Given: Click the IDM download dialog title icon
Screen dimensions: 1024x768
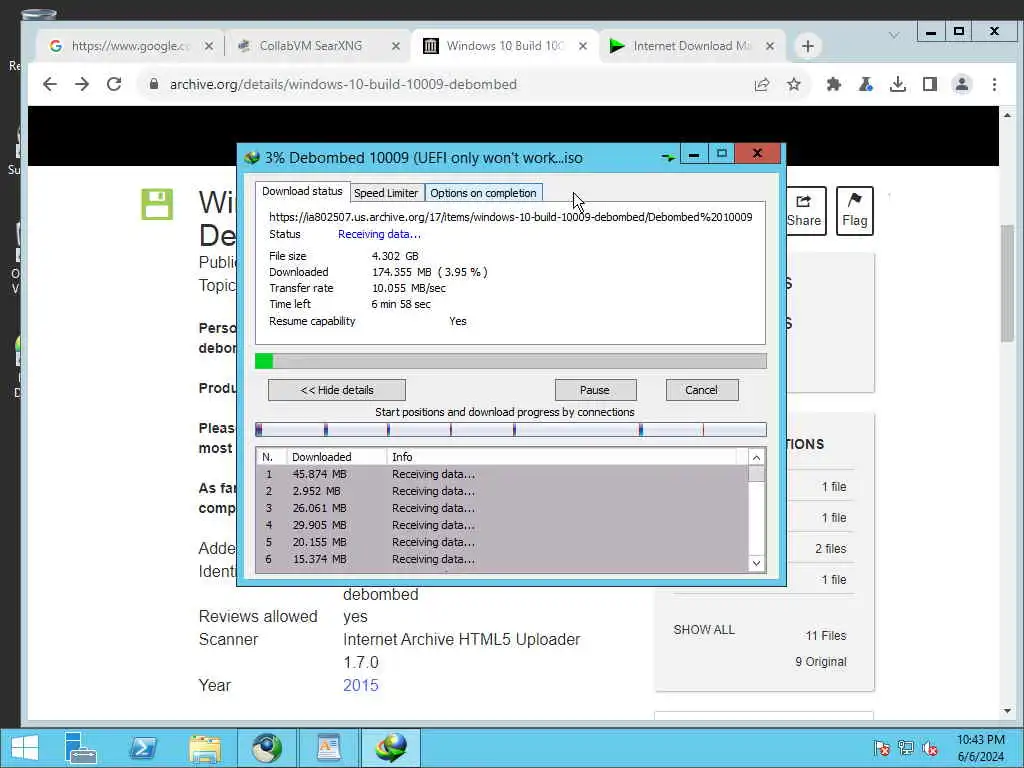Looking at the screenshot, I should [251, 157].
